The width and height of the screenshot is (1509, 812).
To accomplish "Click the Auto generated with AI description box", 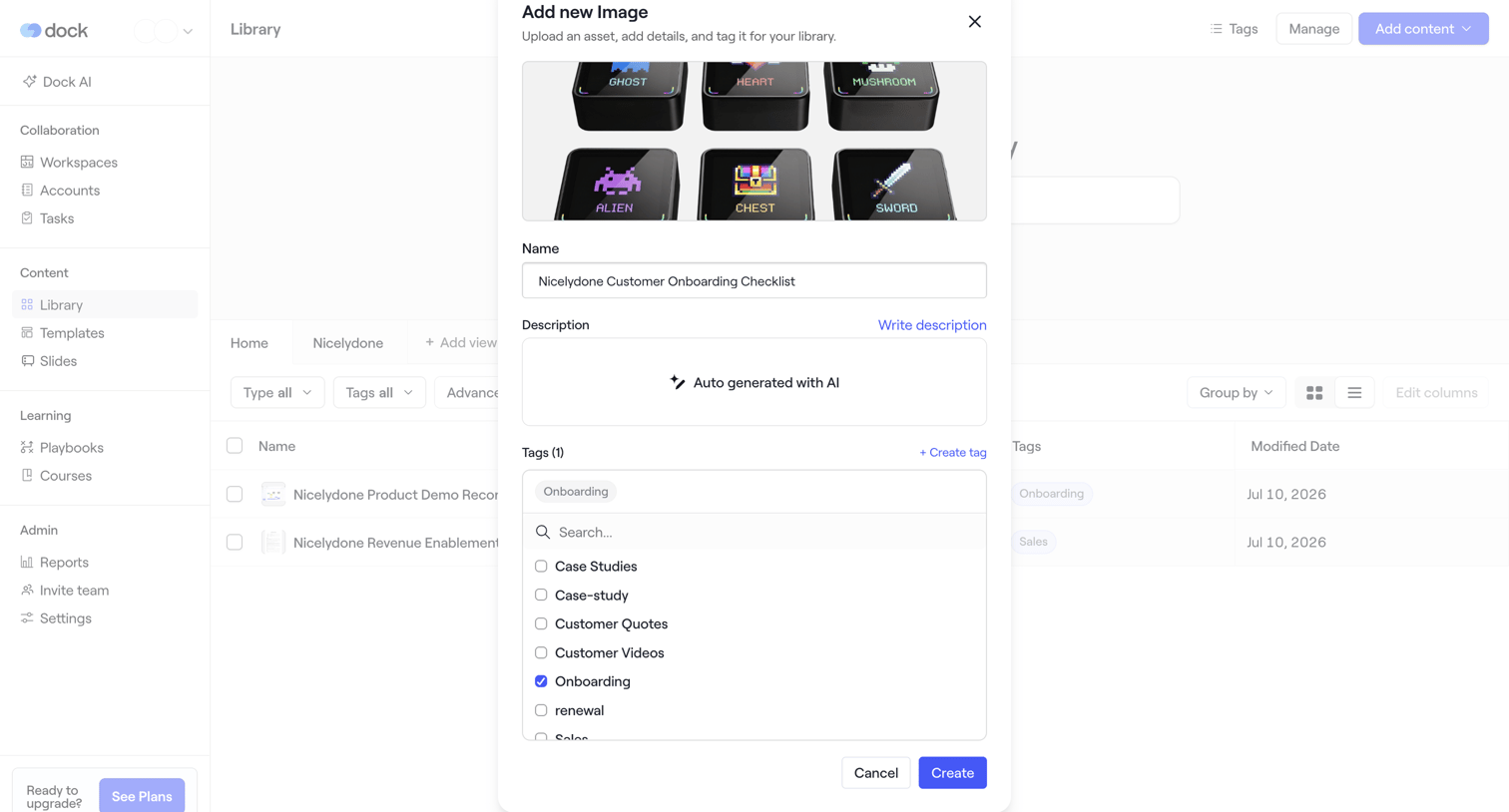I will coord(754,382).
